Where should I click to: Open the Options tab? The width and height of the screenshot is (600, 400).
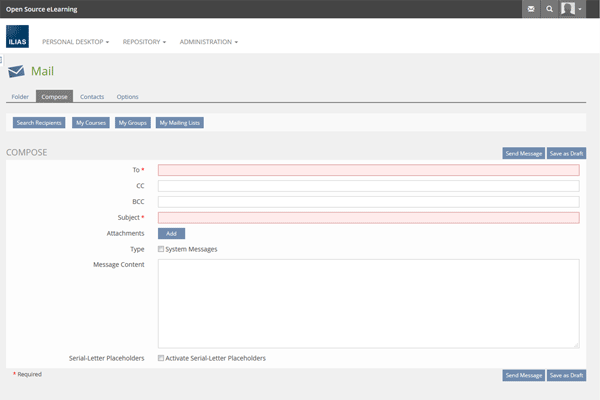click(127, 97)
